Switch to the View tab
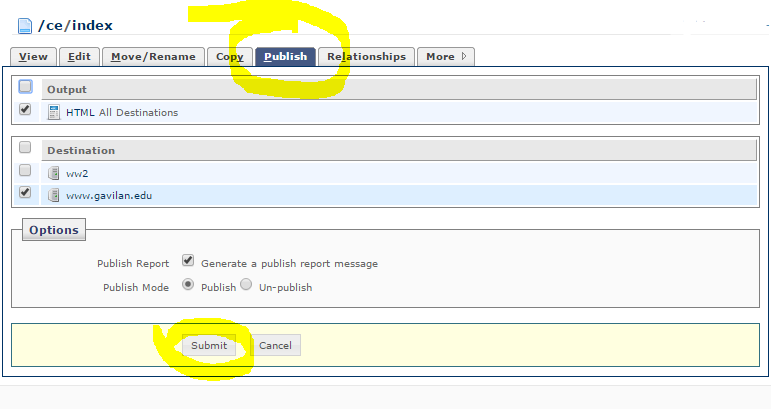Viewport: 779px width, 409px height. click(33, 57)
